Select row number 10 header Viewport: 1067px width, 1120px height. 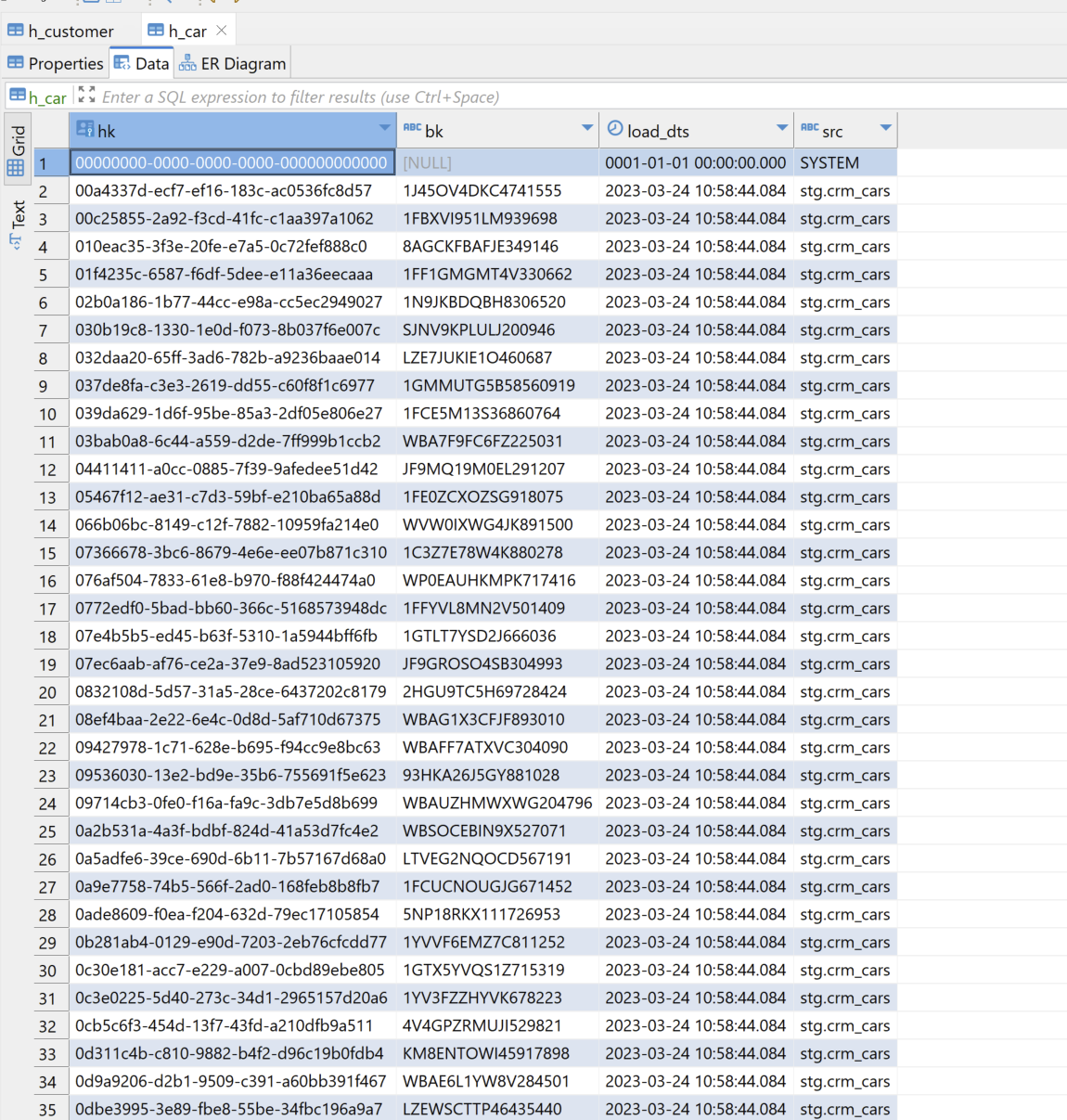tap(47, 414)
